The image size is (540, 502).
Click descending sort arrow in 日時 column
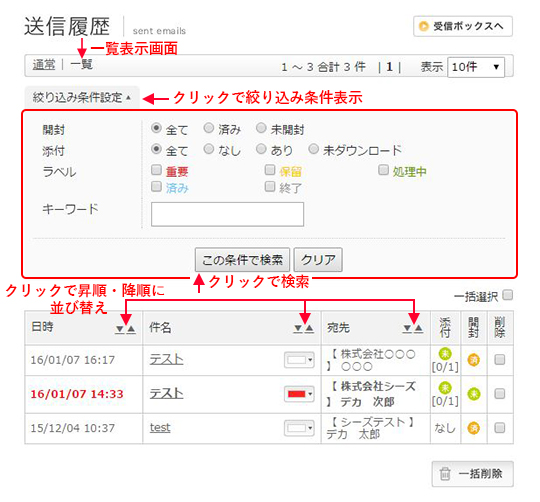(x=120, y=330)
